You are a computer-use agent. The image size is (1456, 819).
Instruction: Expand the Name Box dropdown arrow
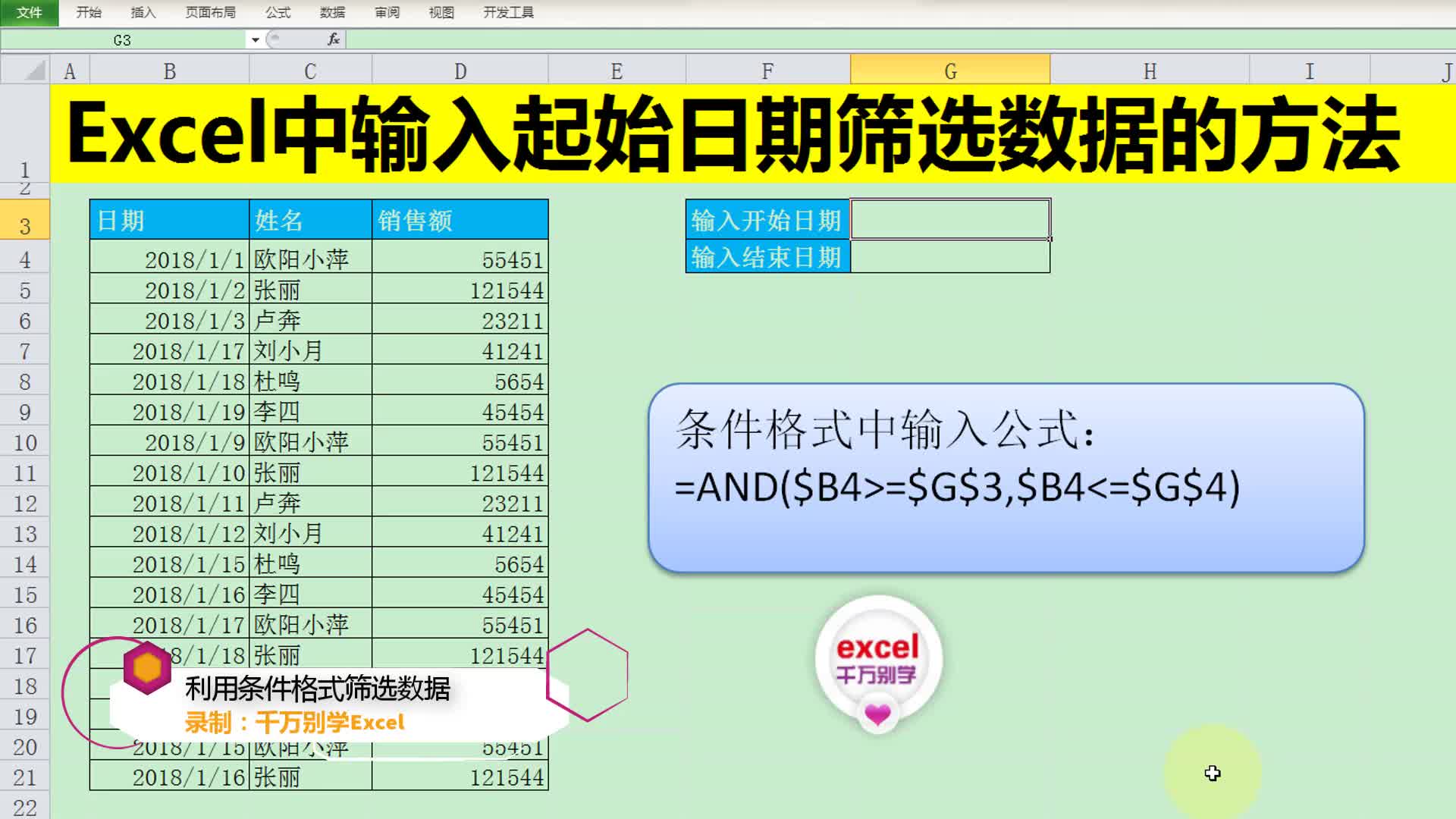tap(256, 39)
